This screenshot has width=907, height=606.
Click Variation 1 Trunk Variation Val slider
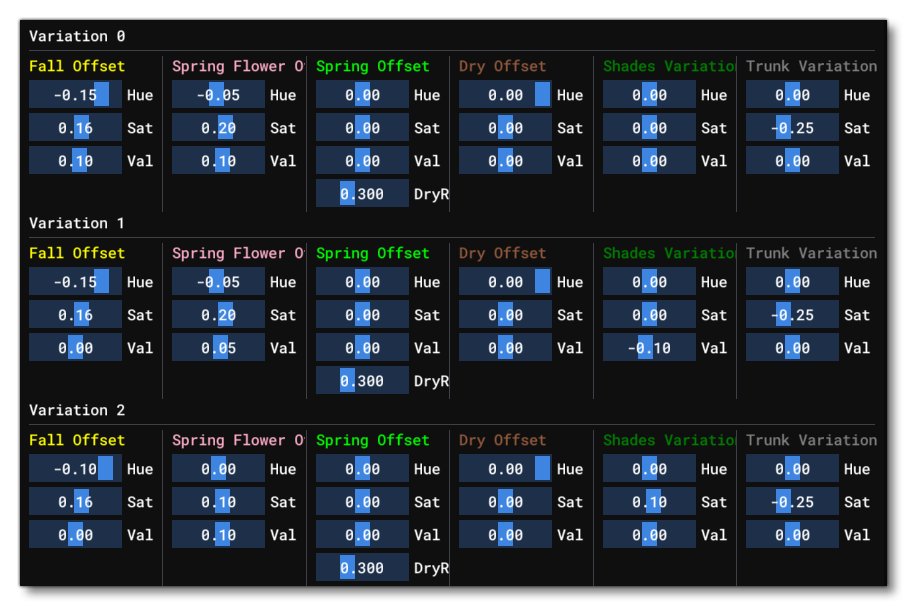[792, 347]
